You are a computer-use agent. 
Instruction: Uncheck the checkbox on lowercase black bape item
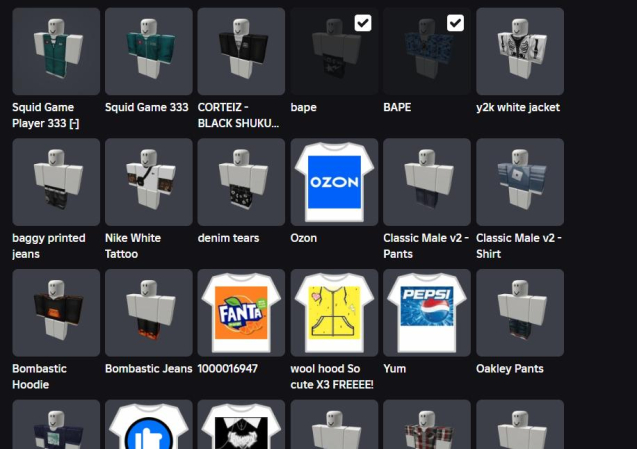pos(363,23)
